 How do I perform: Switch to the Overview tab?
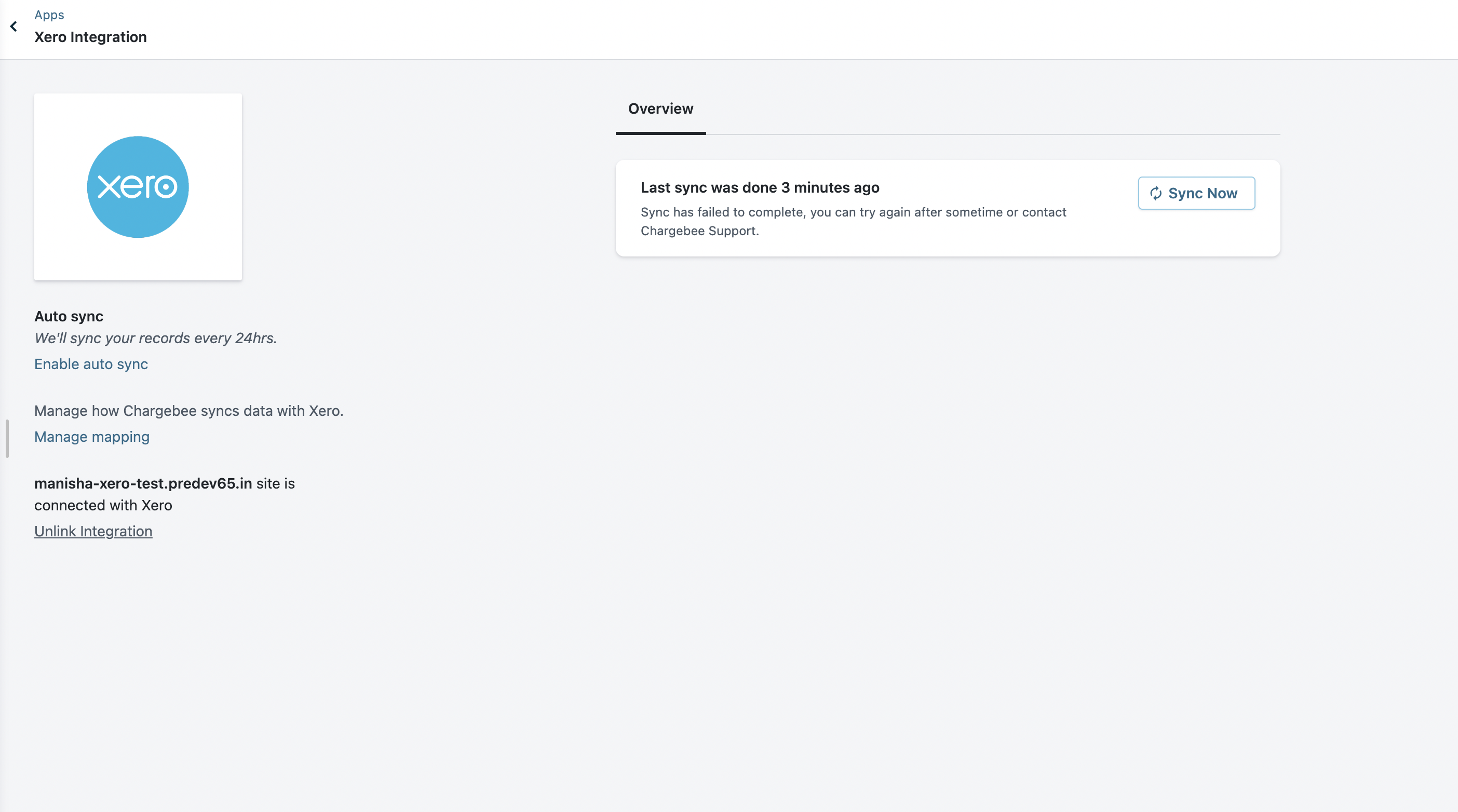660,109
